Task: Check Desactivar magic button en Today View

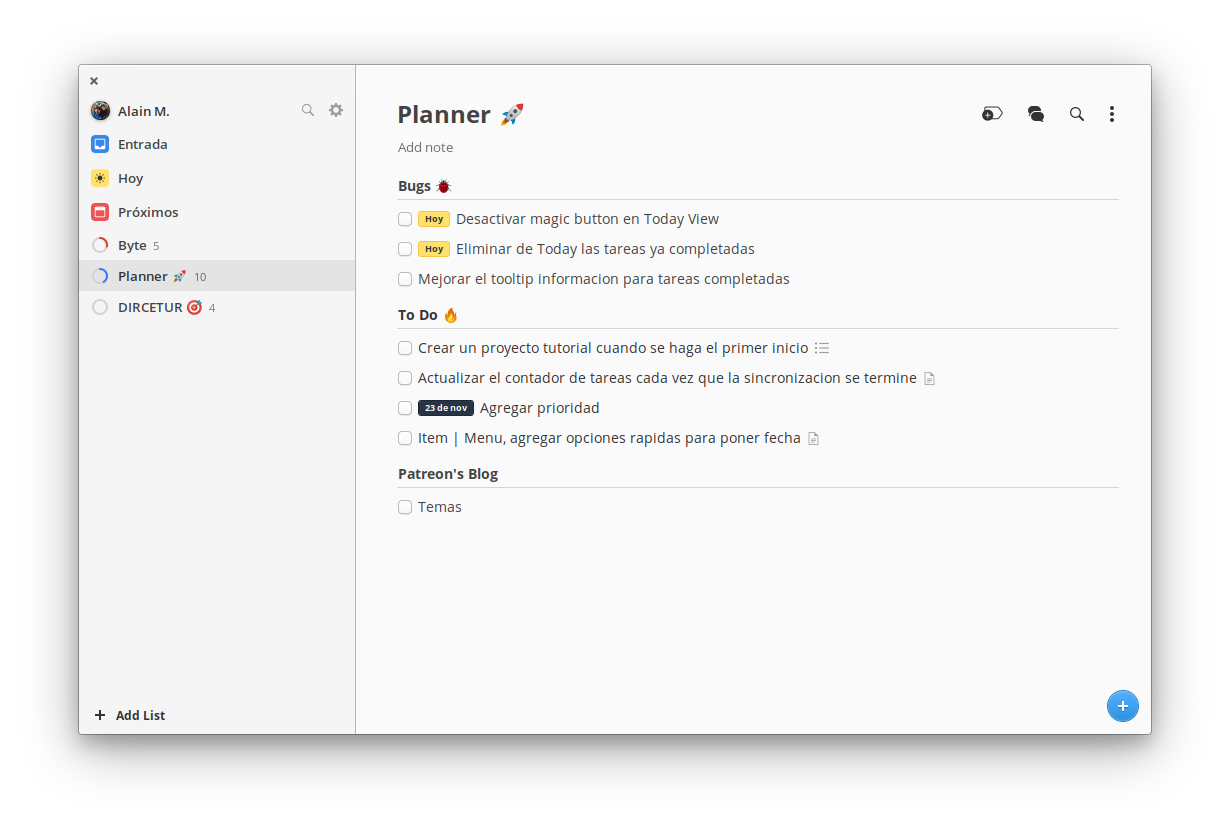Action: coord(405,219)
